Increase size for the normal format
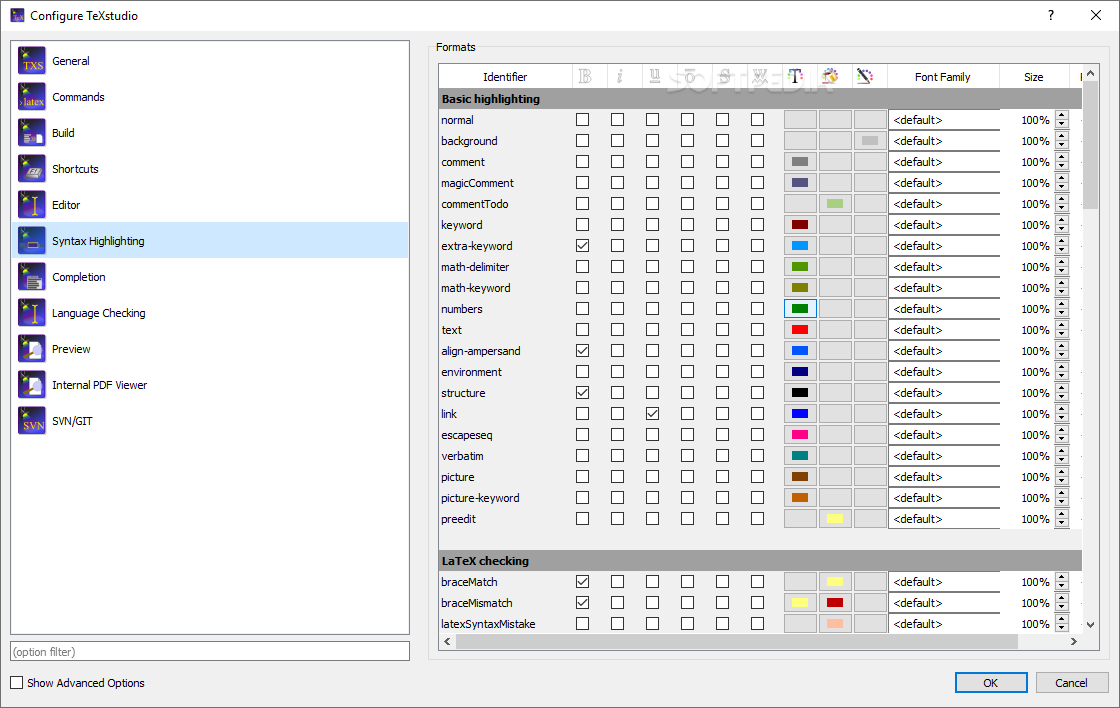The height and width of the screenshot is (708, 1120). (1062, 116)
